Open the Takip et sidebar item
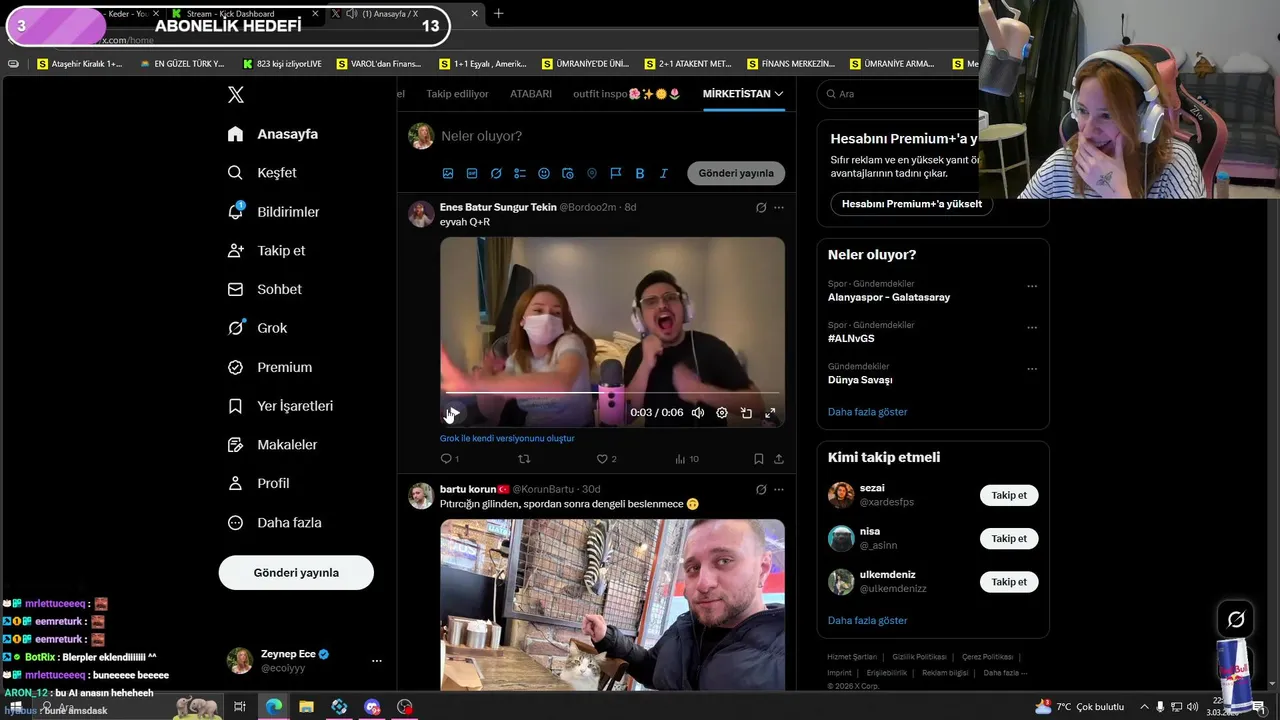 point(266,251)
